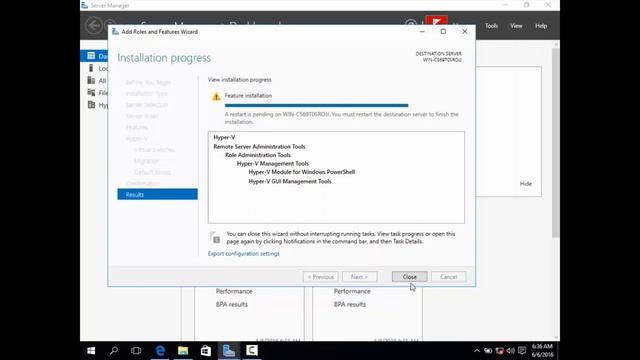Click the notification flag info icon in wizard
Screen dimensions: 640x360
pos(215,237)
